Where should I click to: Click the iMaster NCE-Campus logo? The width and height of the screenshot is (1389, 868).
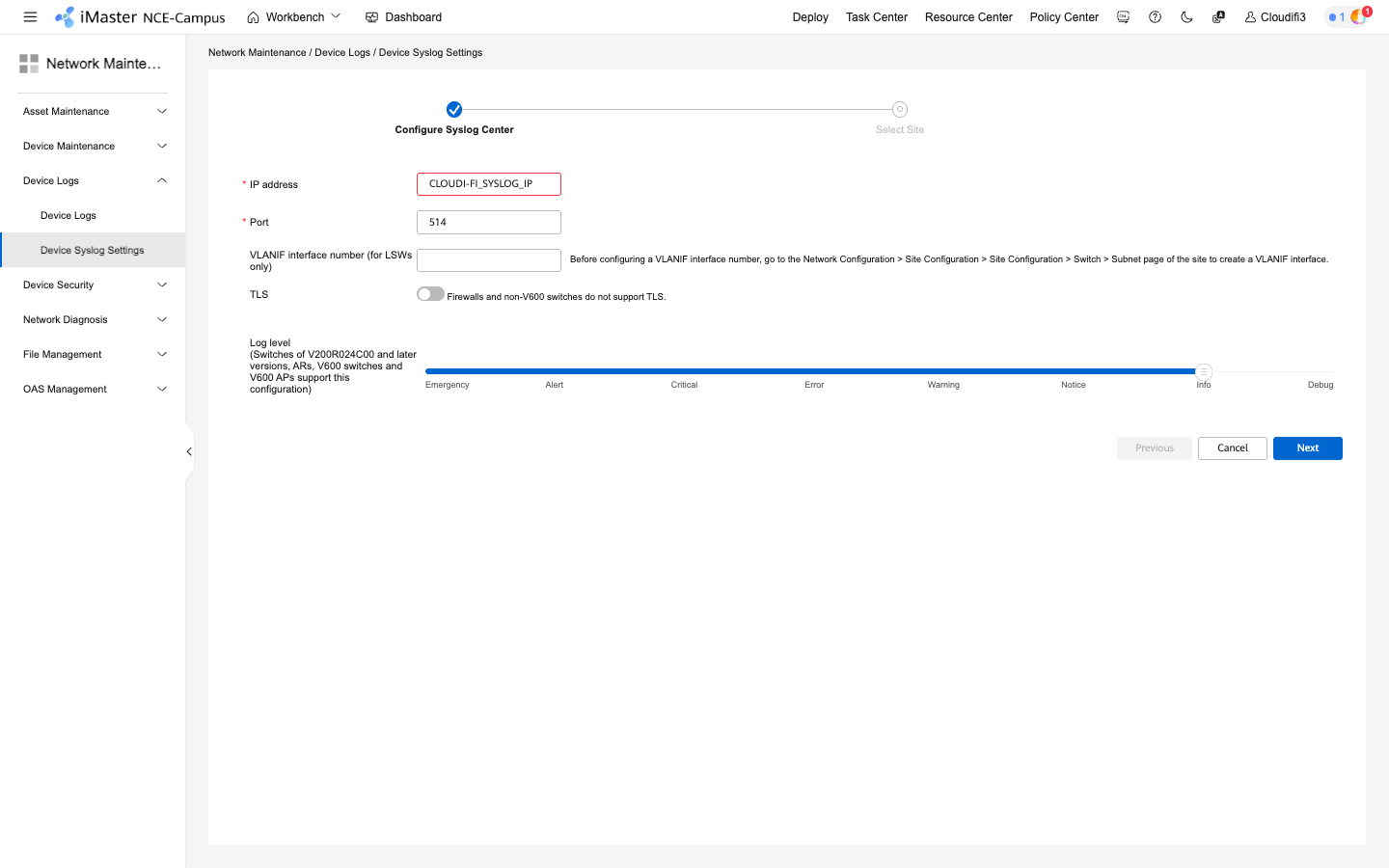coord(140,16)
